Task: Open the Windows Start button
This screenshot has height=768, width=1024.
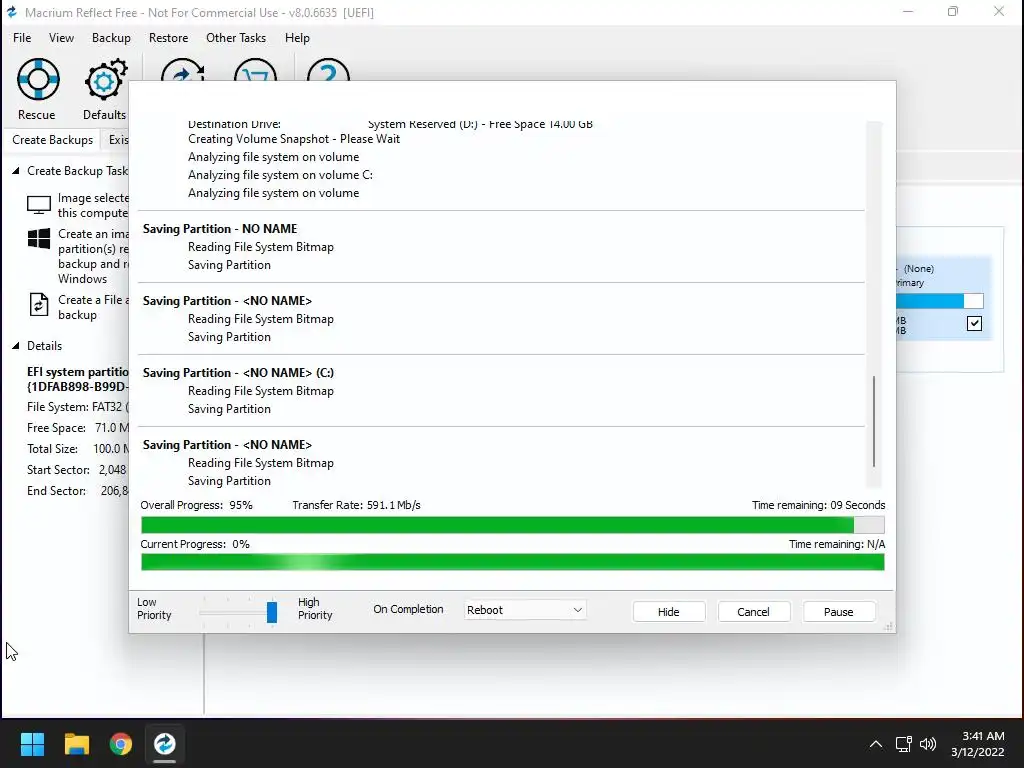Action: [x=32, y=744]
